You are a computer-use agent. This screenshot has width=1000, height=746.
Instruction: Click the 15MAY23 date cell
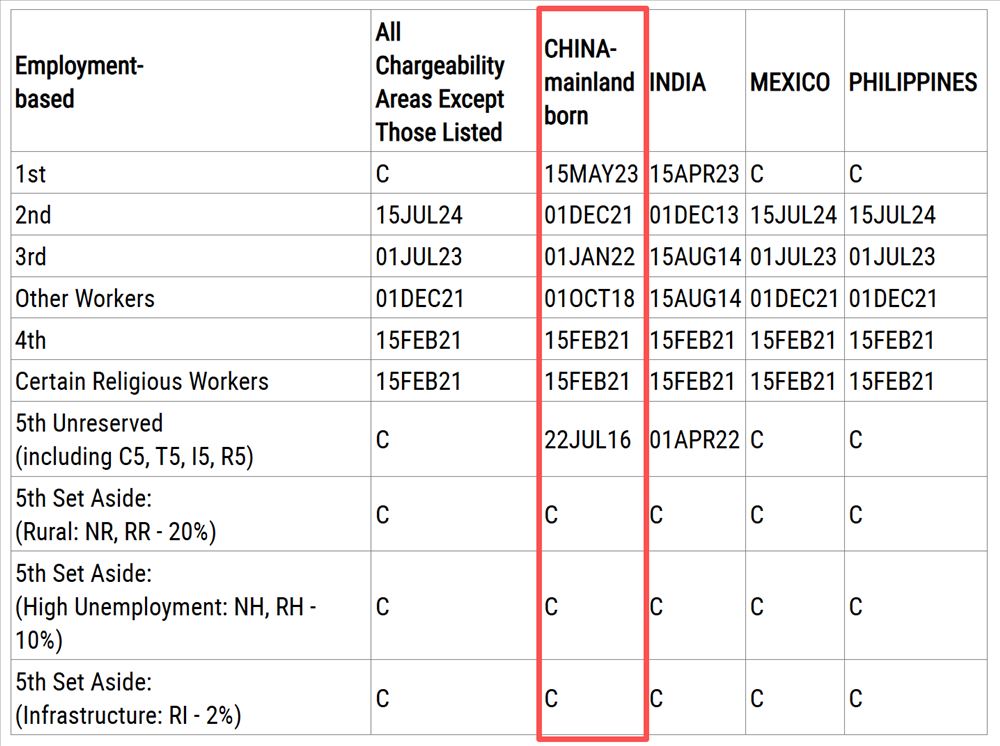pyautogui.click(x=591, y=174)
